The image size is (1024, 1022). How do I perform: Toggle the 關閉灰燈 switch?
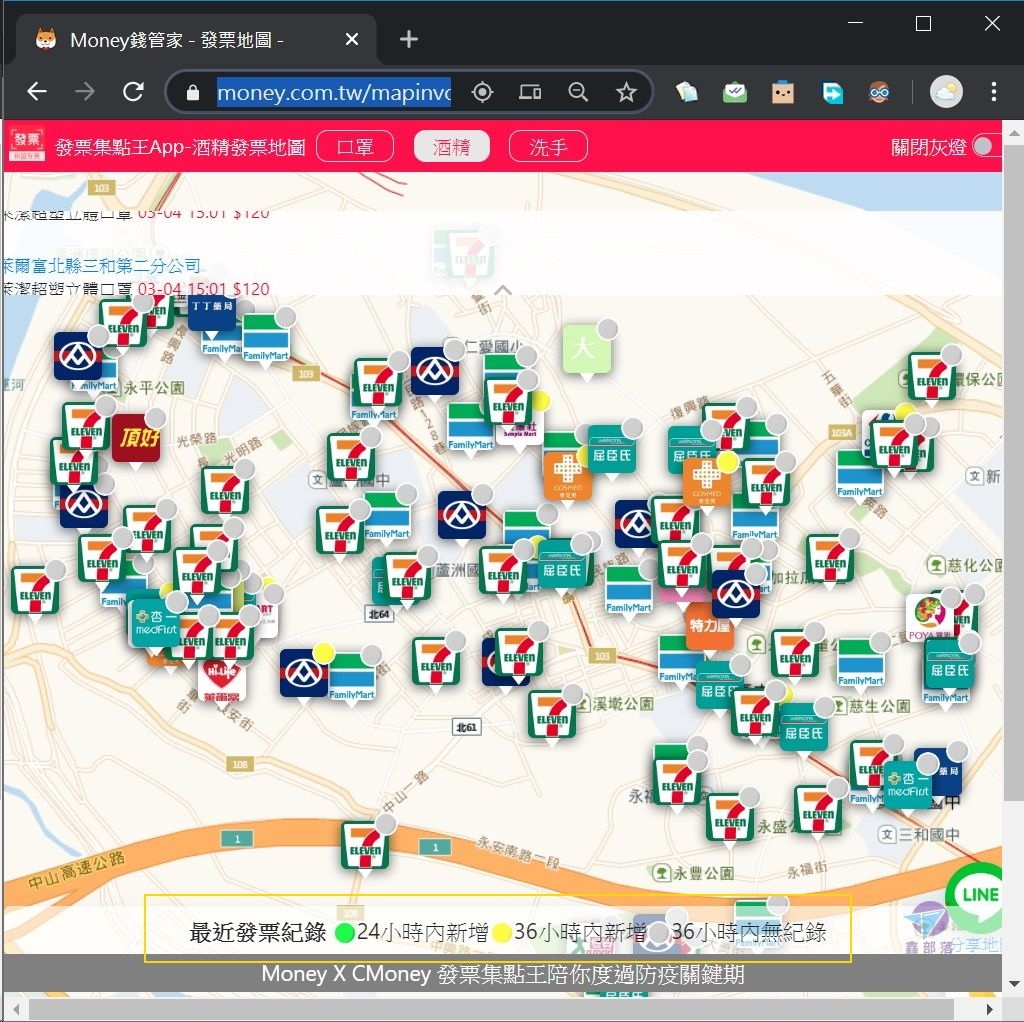[986, 146]
